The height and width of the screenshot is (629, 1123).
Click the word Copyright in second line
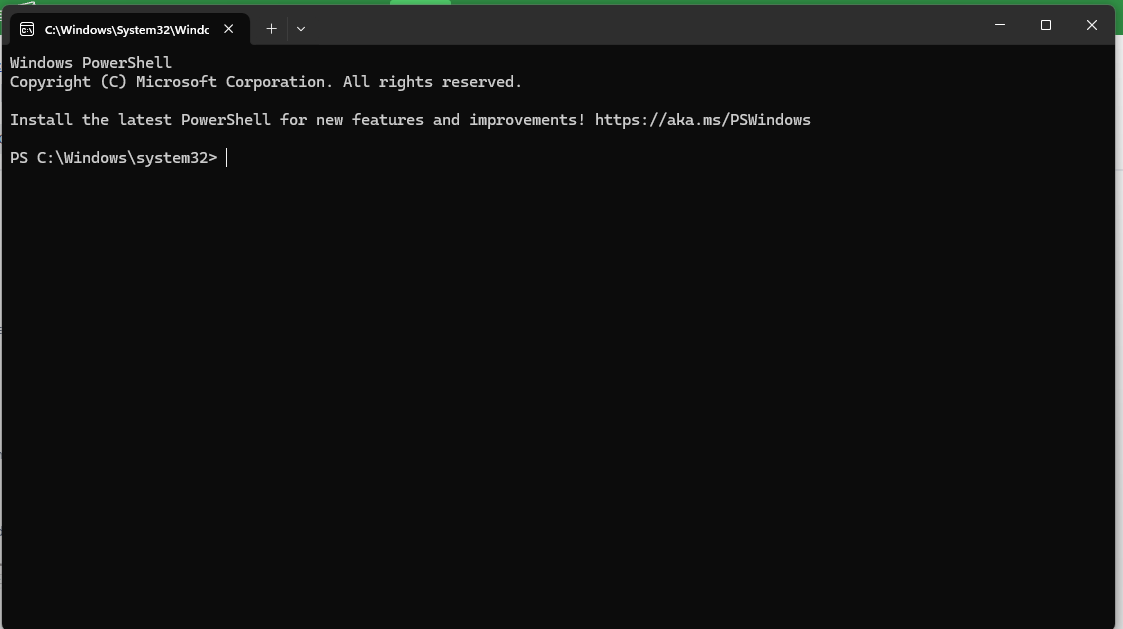click(x=50, y=82)
